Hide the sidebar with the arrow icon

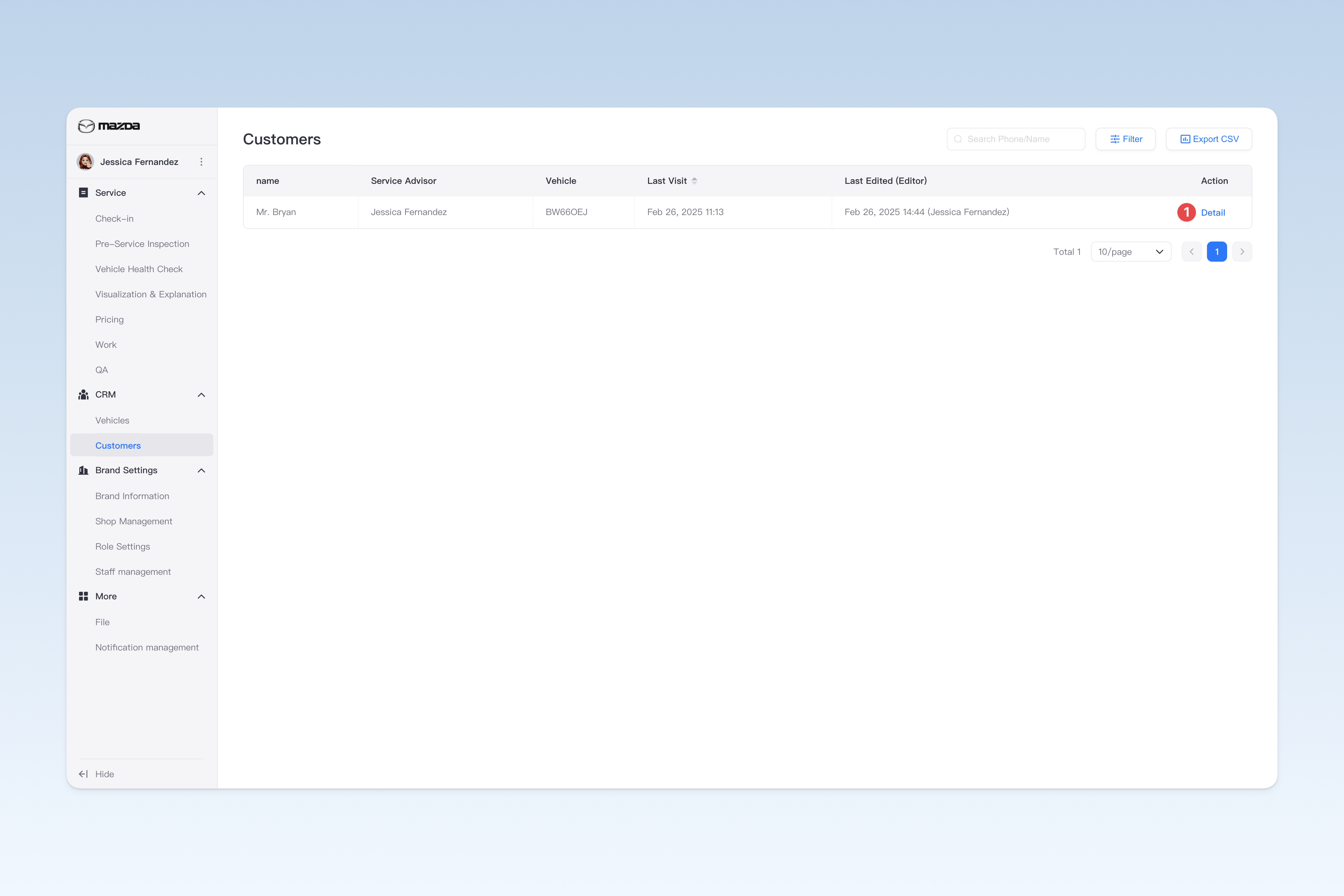[x=83, y=774]
